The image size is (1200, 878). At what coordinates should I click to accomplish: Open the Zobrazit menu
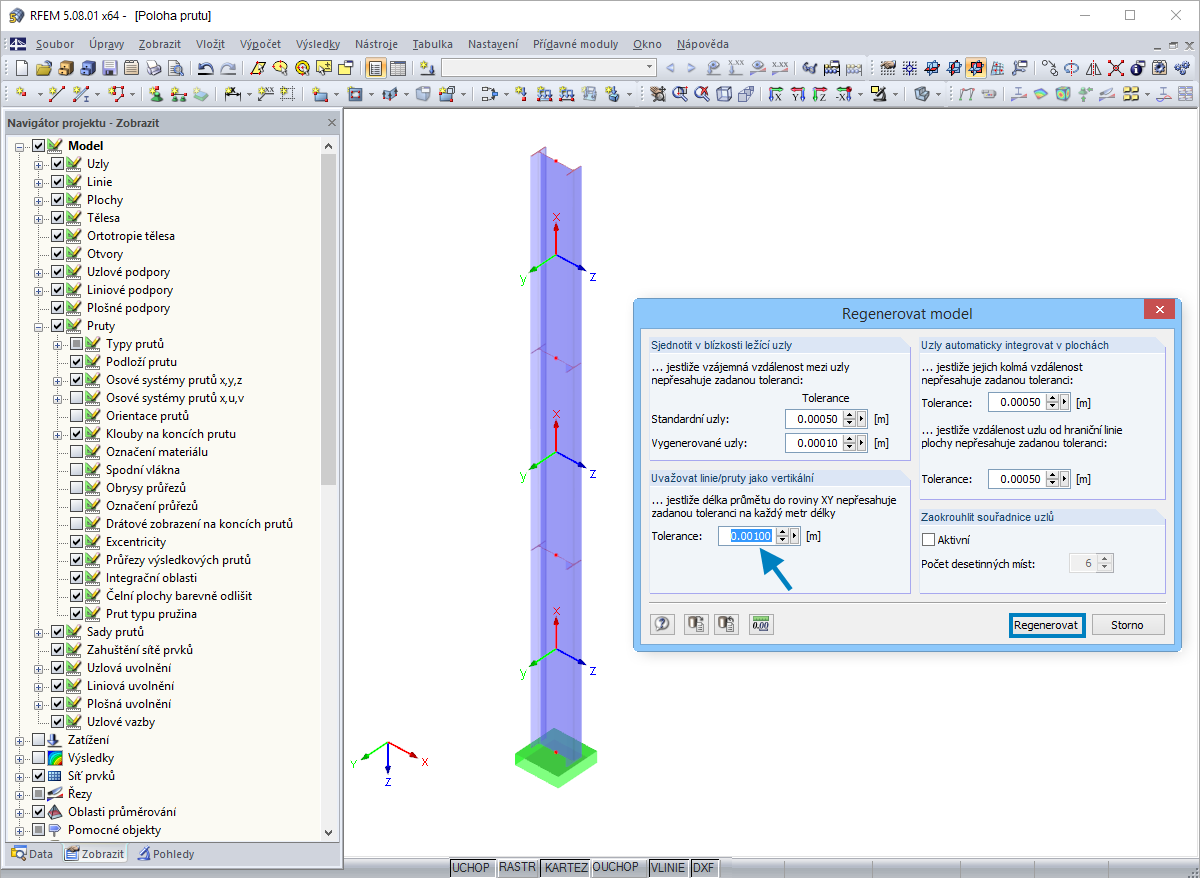coord(160,44)
